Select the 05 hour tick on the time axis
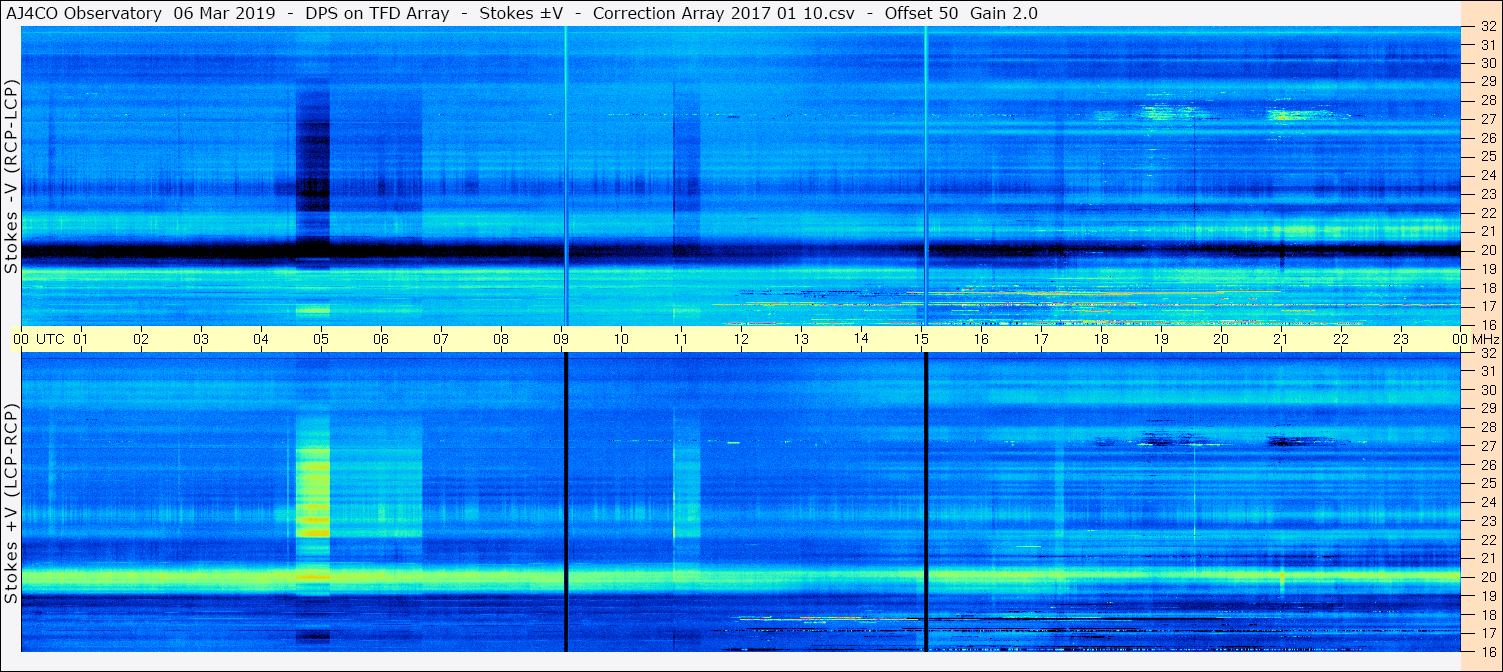The image size is (1503, 672). click(321, 339)
